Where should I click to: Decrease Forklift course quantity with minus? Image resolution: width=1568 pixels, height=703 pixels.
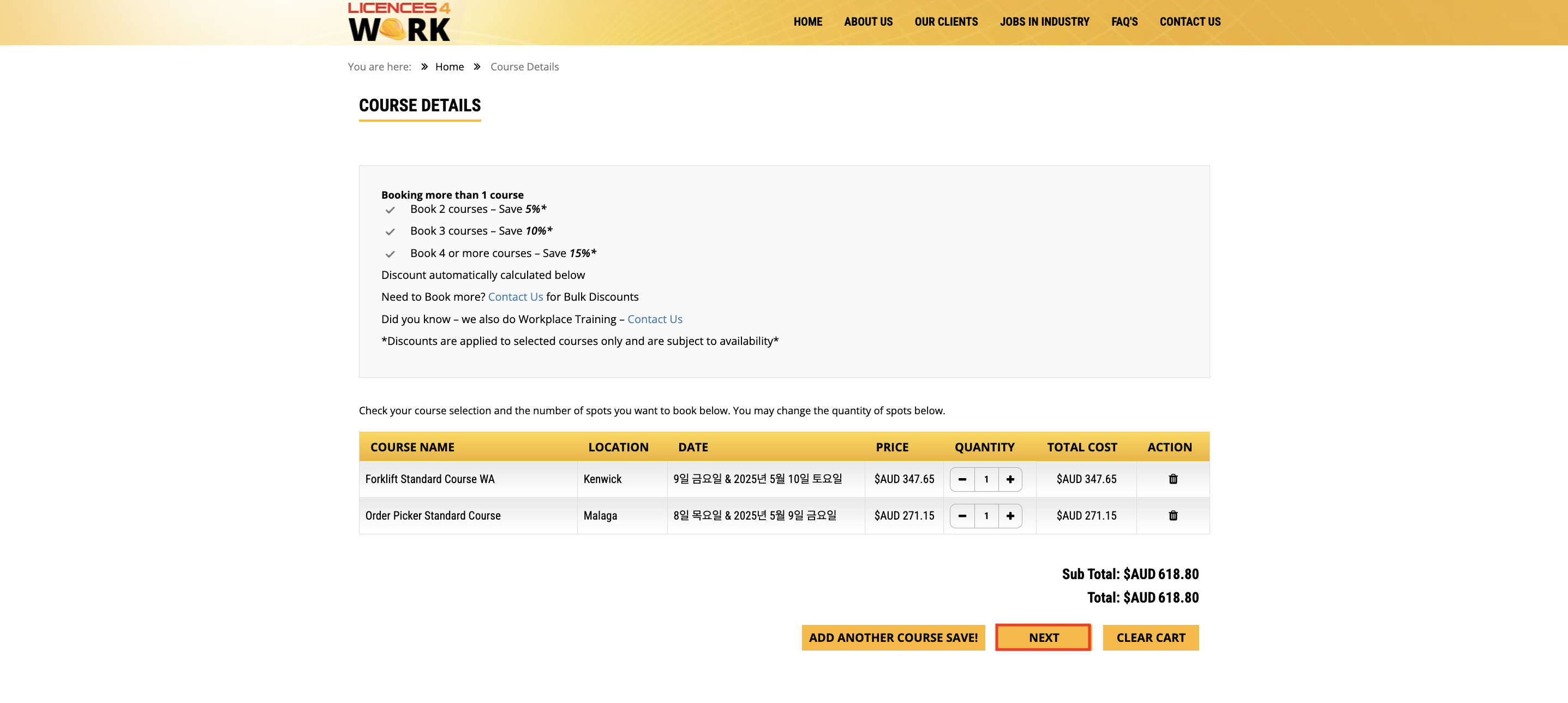pos(962,479)
